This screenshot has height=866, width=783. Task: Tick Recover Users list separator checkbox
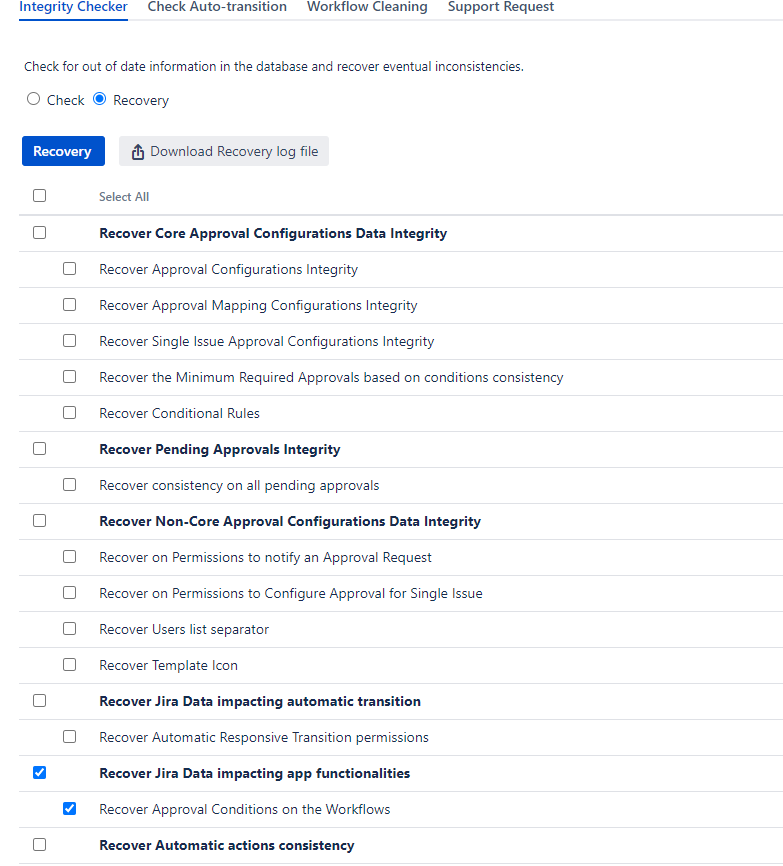click(x=70, y=629)
